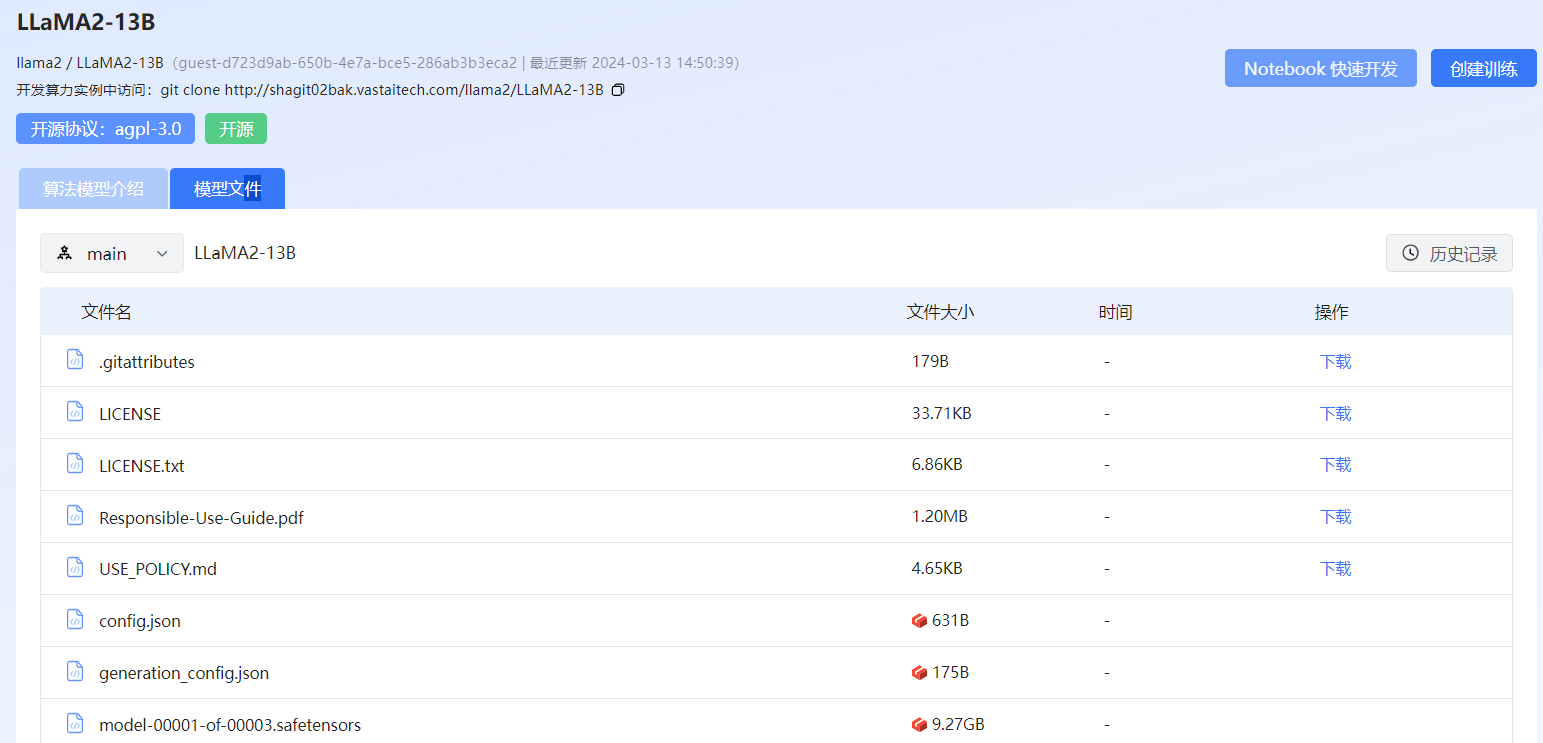Click the 文件名 column header
1543x743 pixels.
coord(106,312)
